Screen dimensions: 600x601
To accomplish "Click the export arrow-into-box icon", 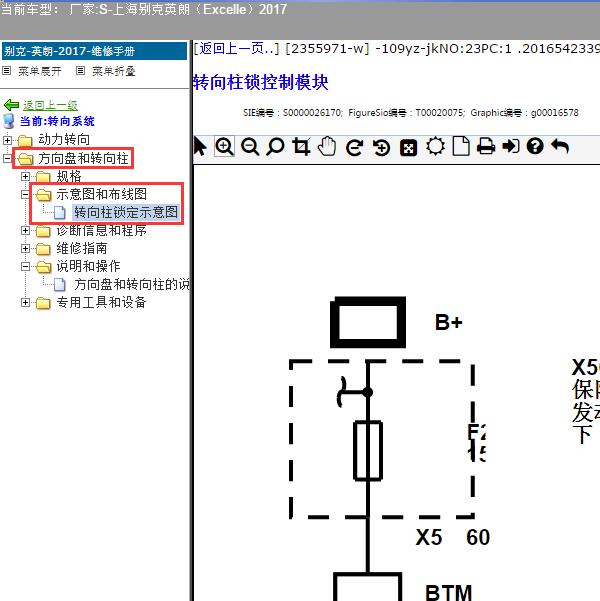I will coord(511,147).
